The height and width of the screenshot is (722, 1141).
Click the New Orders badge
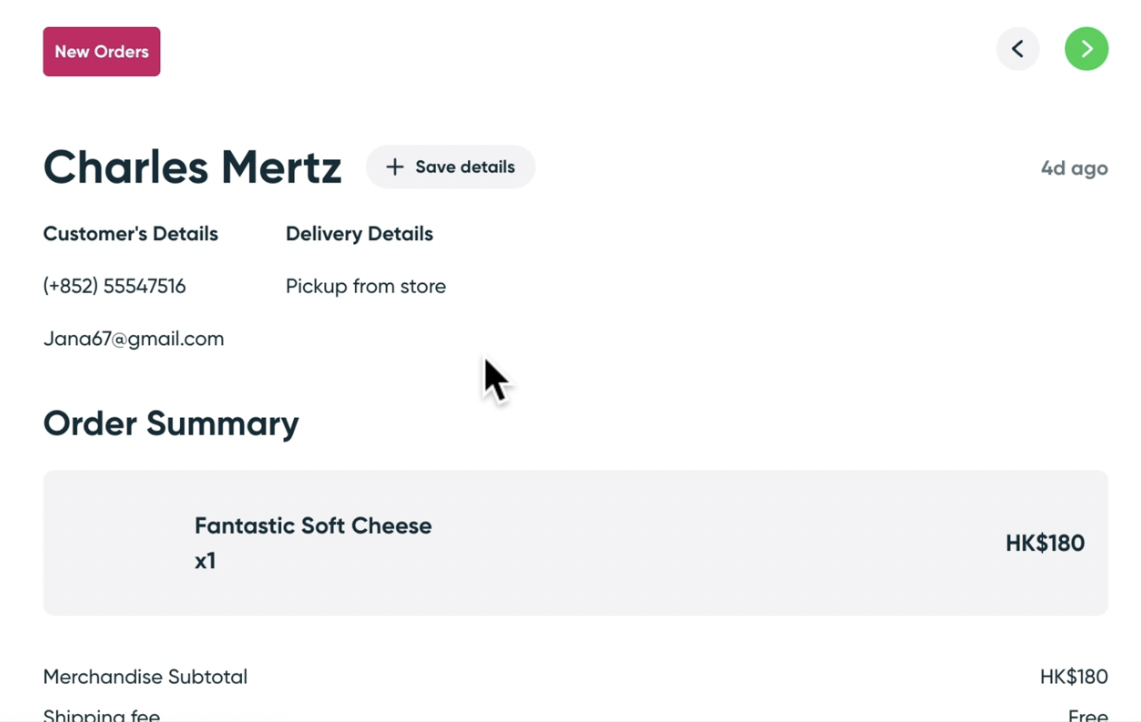click(x=101, y=52)
